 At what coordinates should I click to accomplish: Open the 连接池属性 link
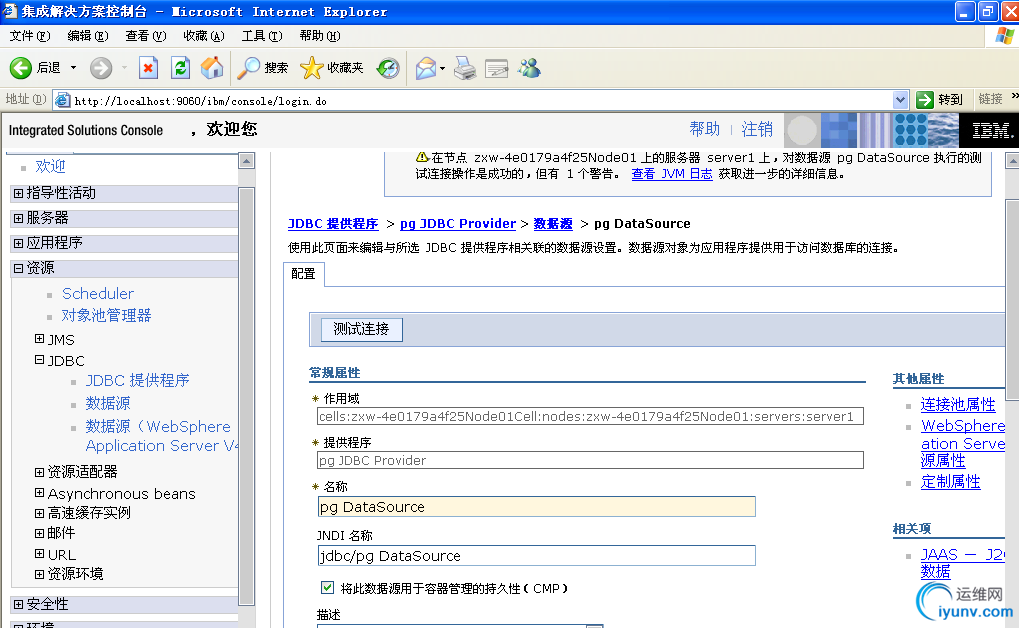coord(958,404)
